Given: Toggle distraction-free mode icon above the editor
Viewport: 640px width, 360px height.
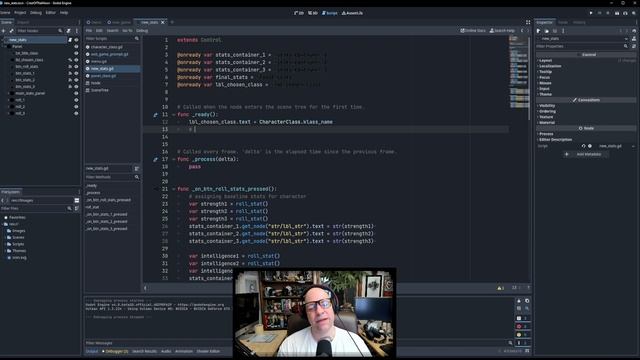Looking at the screenshot, I should 528,22.
